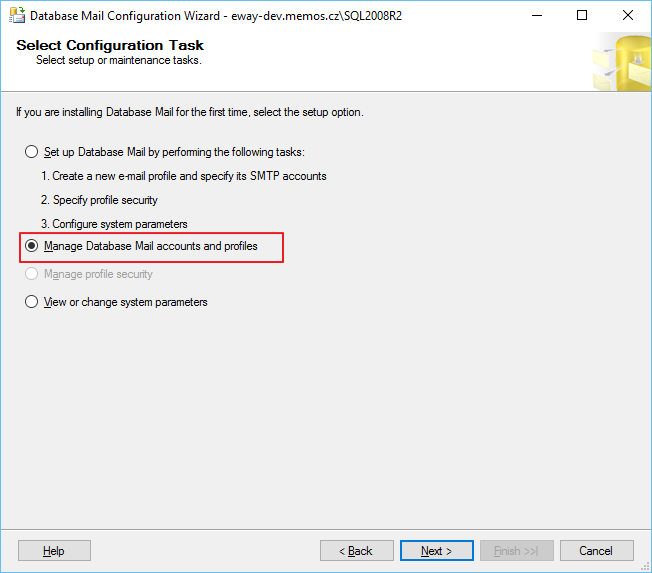The height and width of the screenshot is (573, 652).
Task: Cancel the Database Mail wizard
Action: point(597,551)
